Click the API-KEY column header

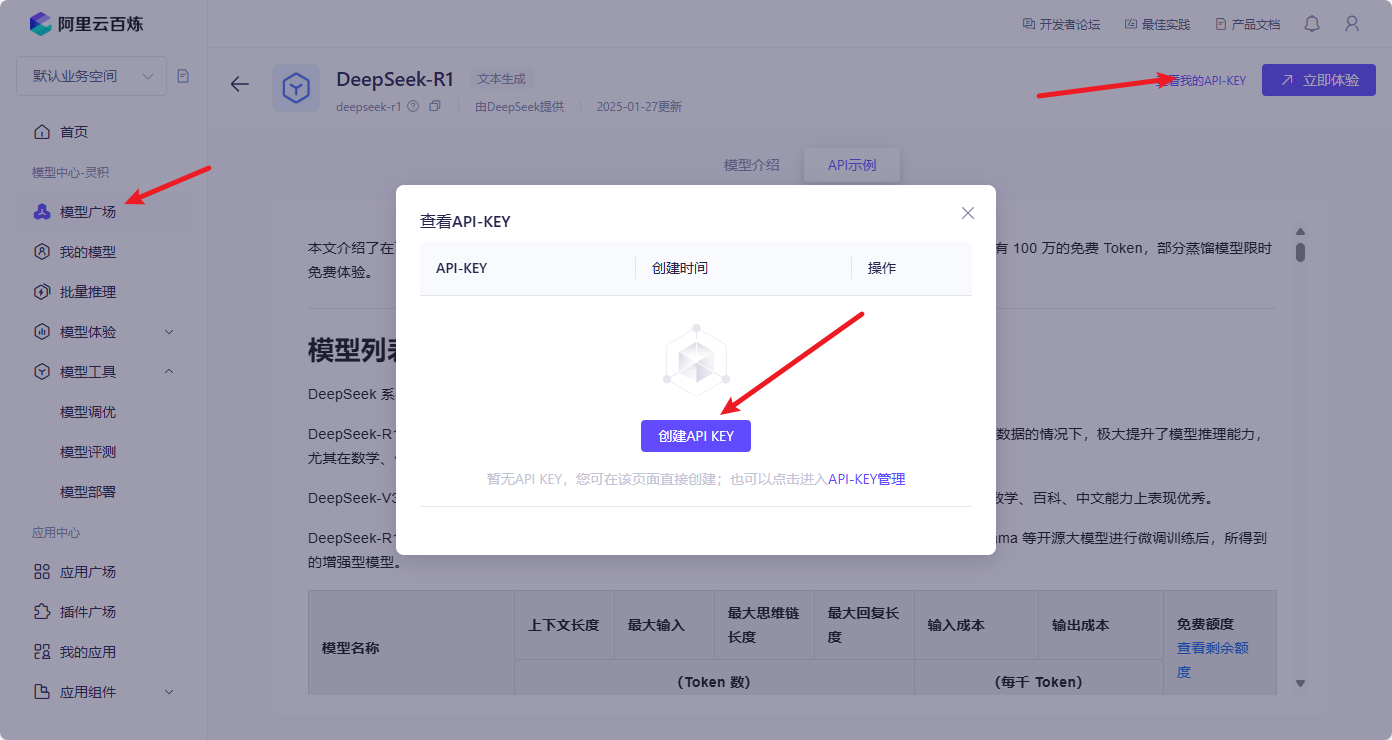(462, 268)
